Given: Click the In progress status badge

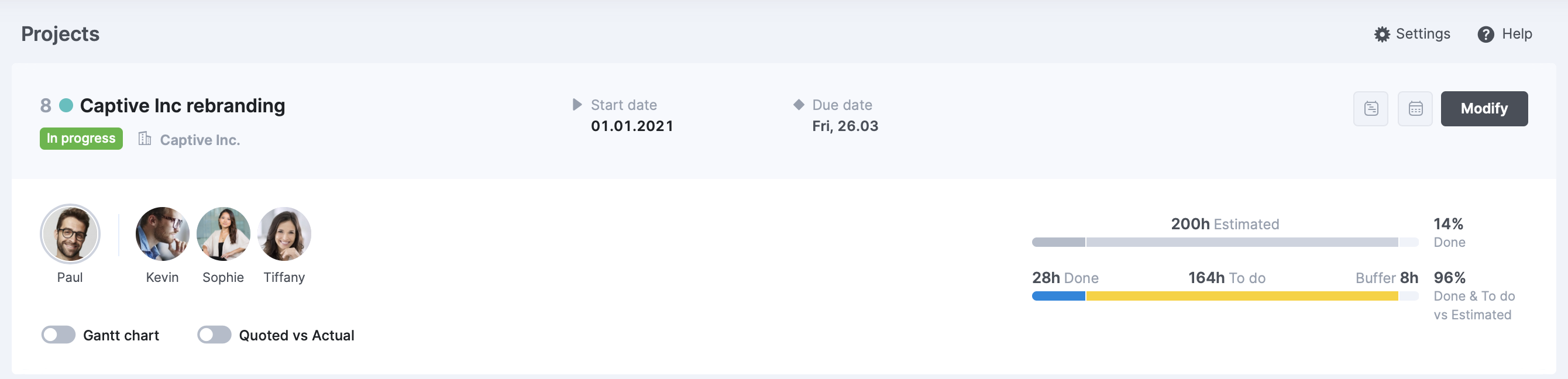Looking at the screenshot, I should [x=81, y=139].
